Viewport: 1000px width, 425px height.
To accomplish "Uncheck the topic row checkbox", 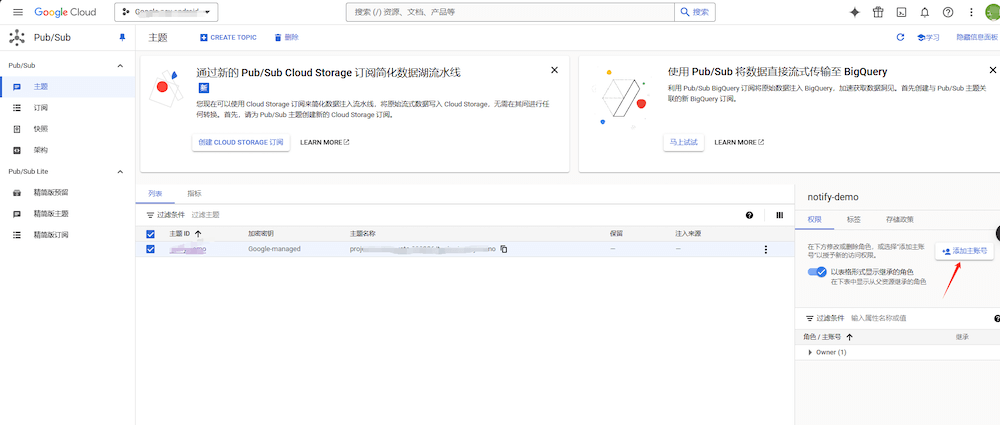I will click(151, 249).
